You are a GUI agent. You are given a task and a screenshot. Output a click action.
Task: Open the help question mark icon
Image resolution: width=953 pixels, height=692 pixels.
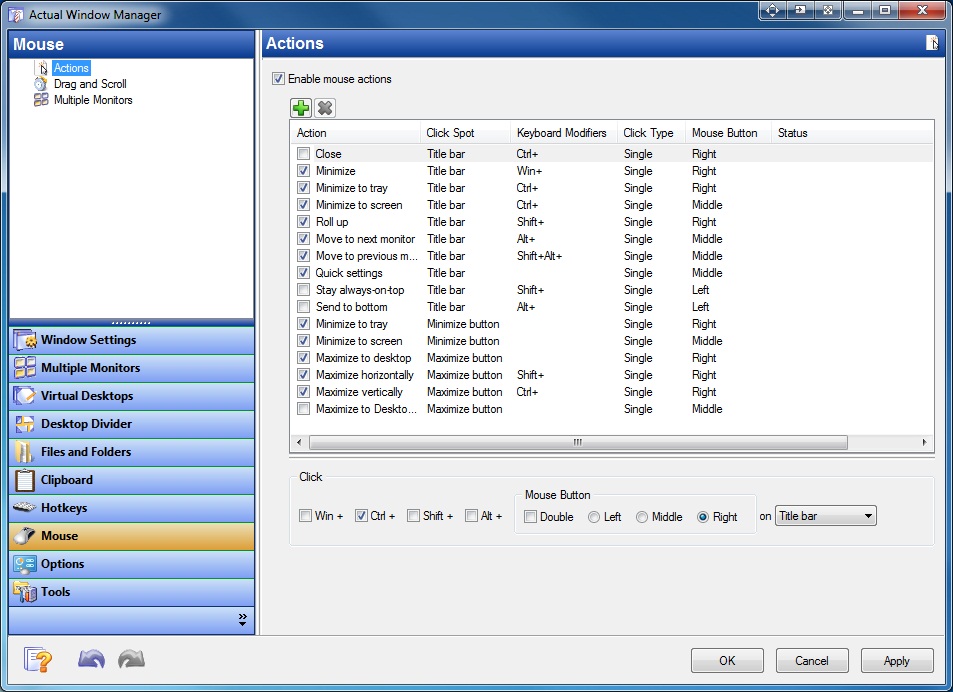click(x=38, y=660)
